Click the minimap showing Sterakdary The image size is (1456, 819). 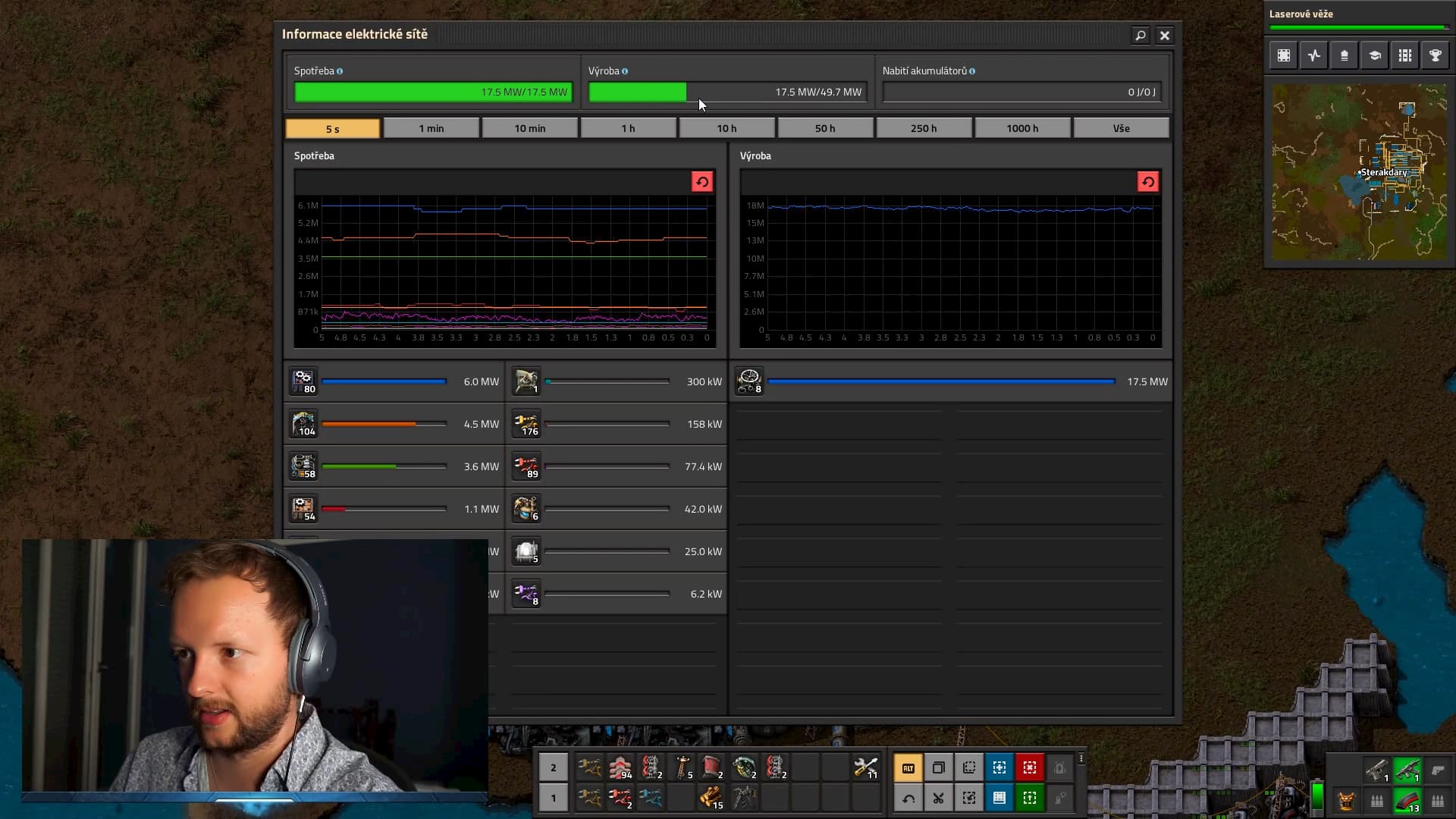1360,172
